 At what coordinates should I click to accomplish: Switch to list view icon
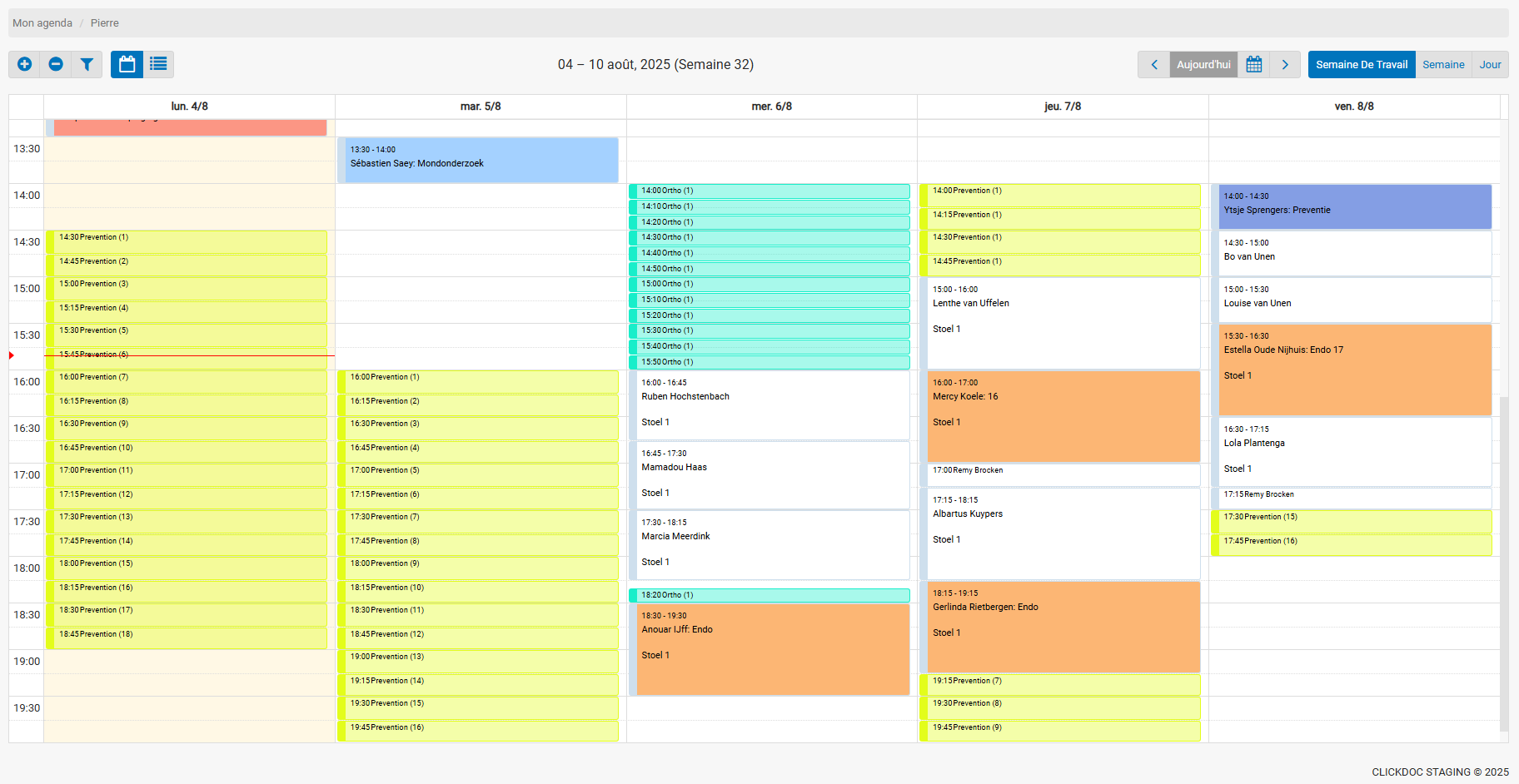coord(158,64)
